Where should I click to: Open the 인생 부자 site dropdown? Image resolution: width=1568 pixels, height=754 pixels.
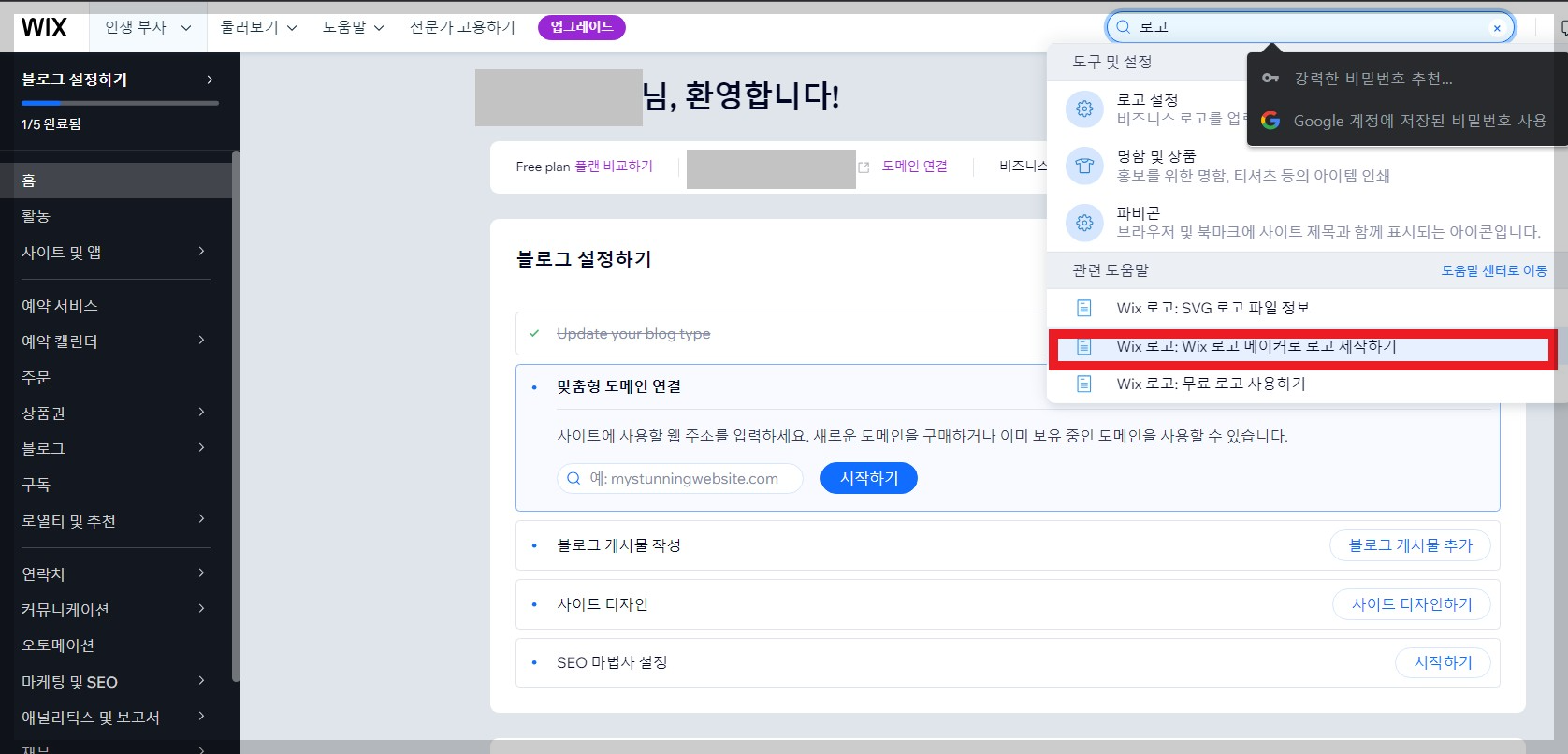pos(148,27)
